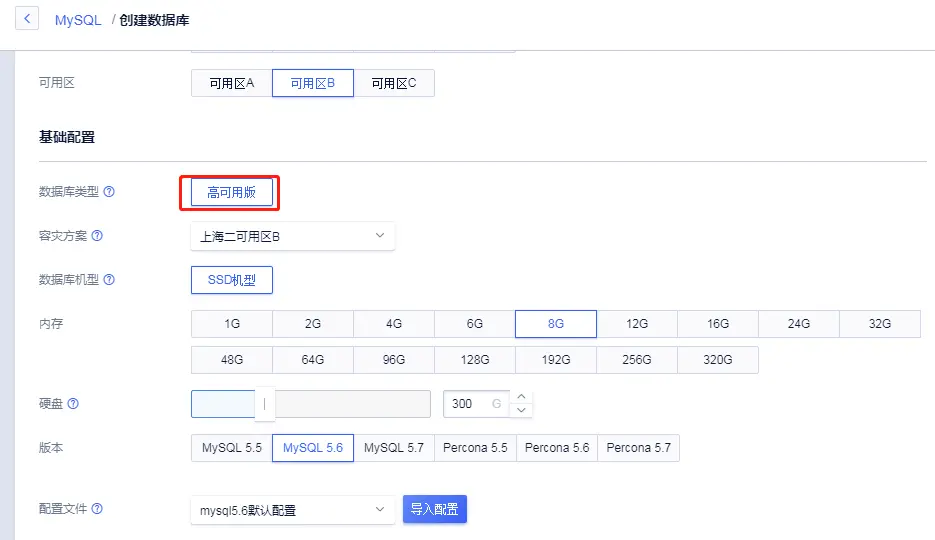Open help icon next to 数据库机型
Viewport: 935px width, 540px height.
point(109,280)
